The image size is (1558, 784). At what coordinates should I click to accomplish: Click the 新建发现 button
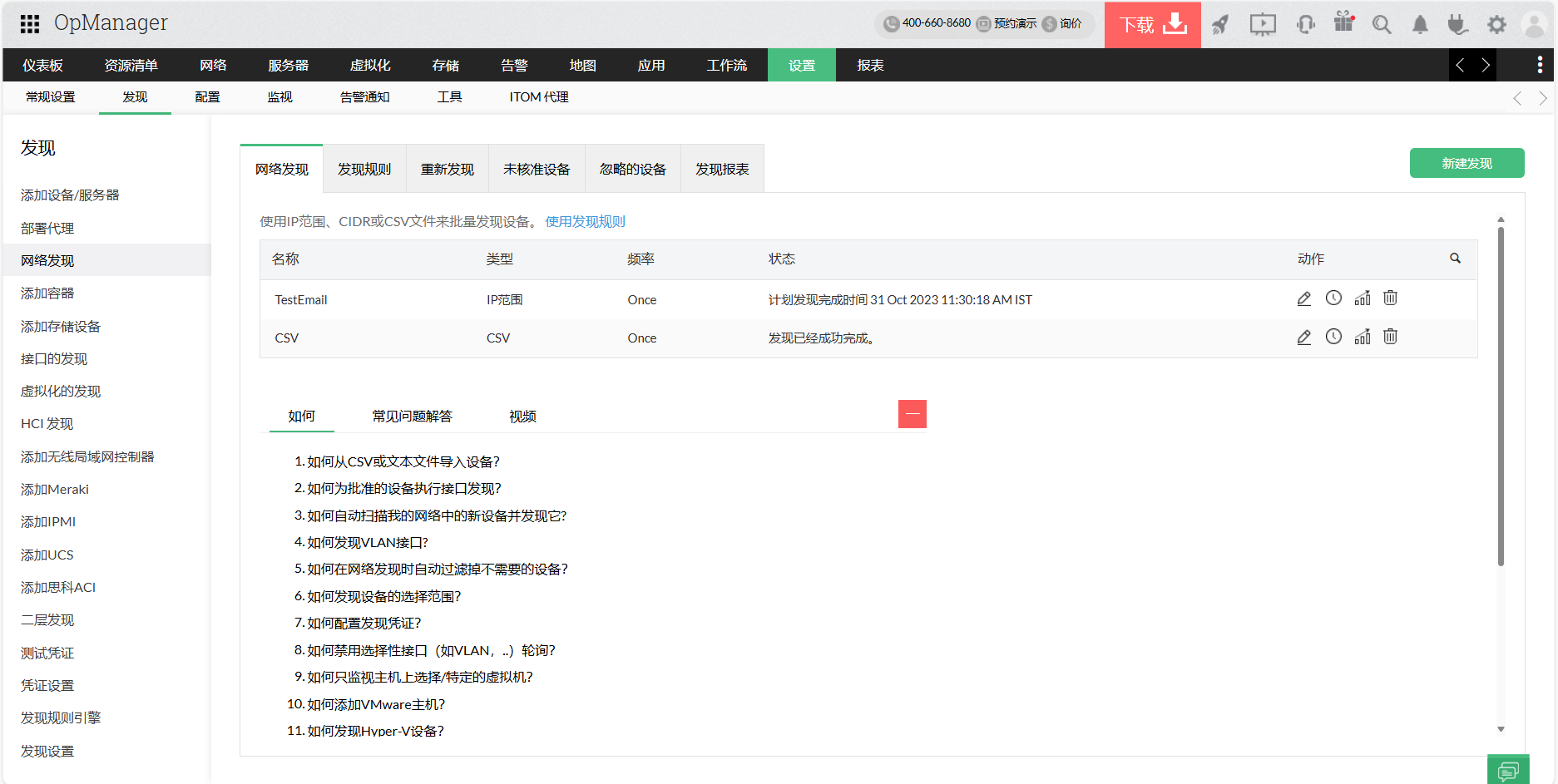1466,164
